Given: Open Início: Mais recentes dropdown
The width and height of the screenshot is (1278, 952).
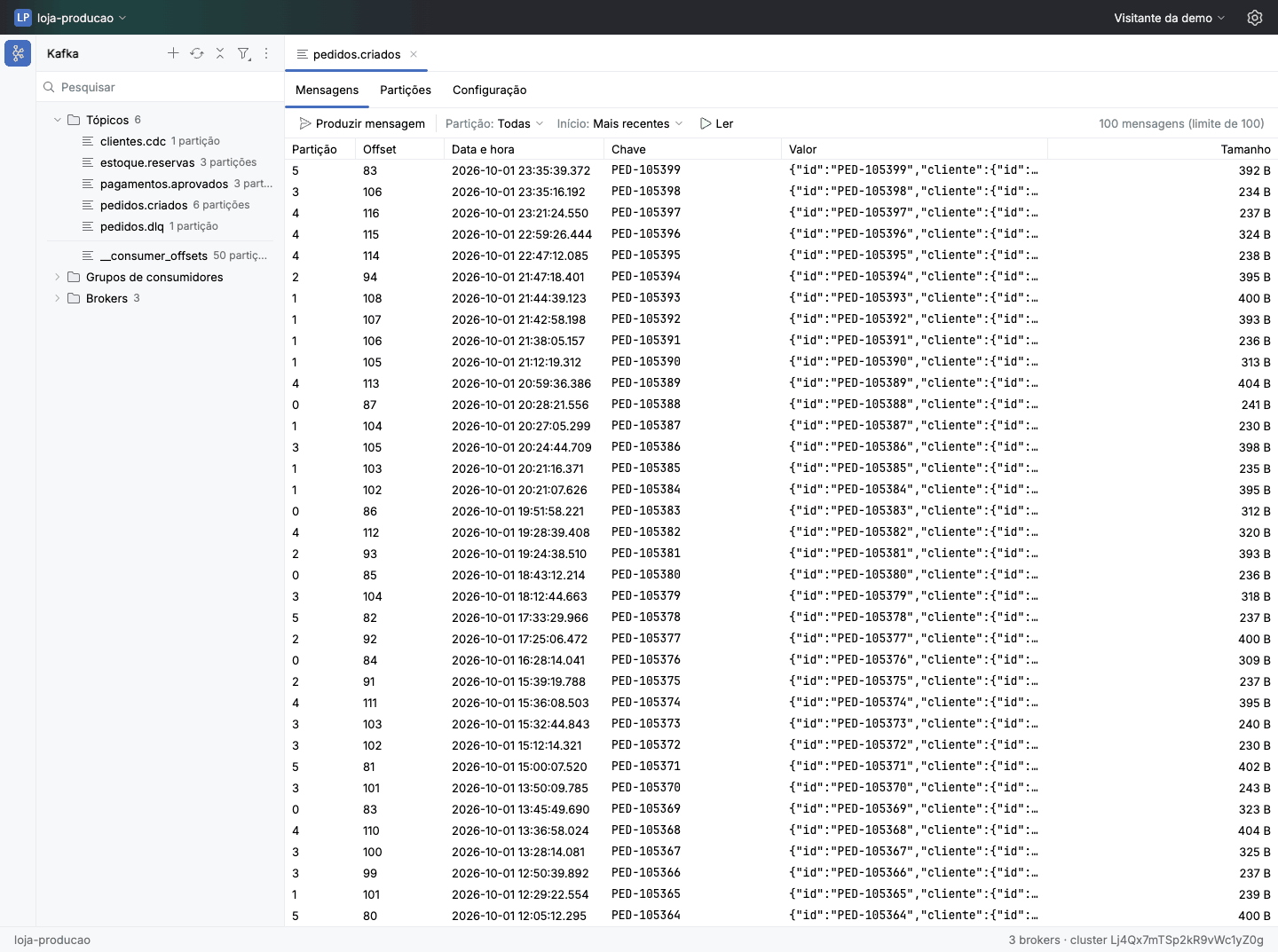Looking at the screenshot, I should [x=619, y=123].
